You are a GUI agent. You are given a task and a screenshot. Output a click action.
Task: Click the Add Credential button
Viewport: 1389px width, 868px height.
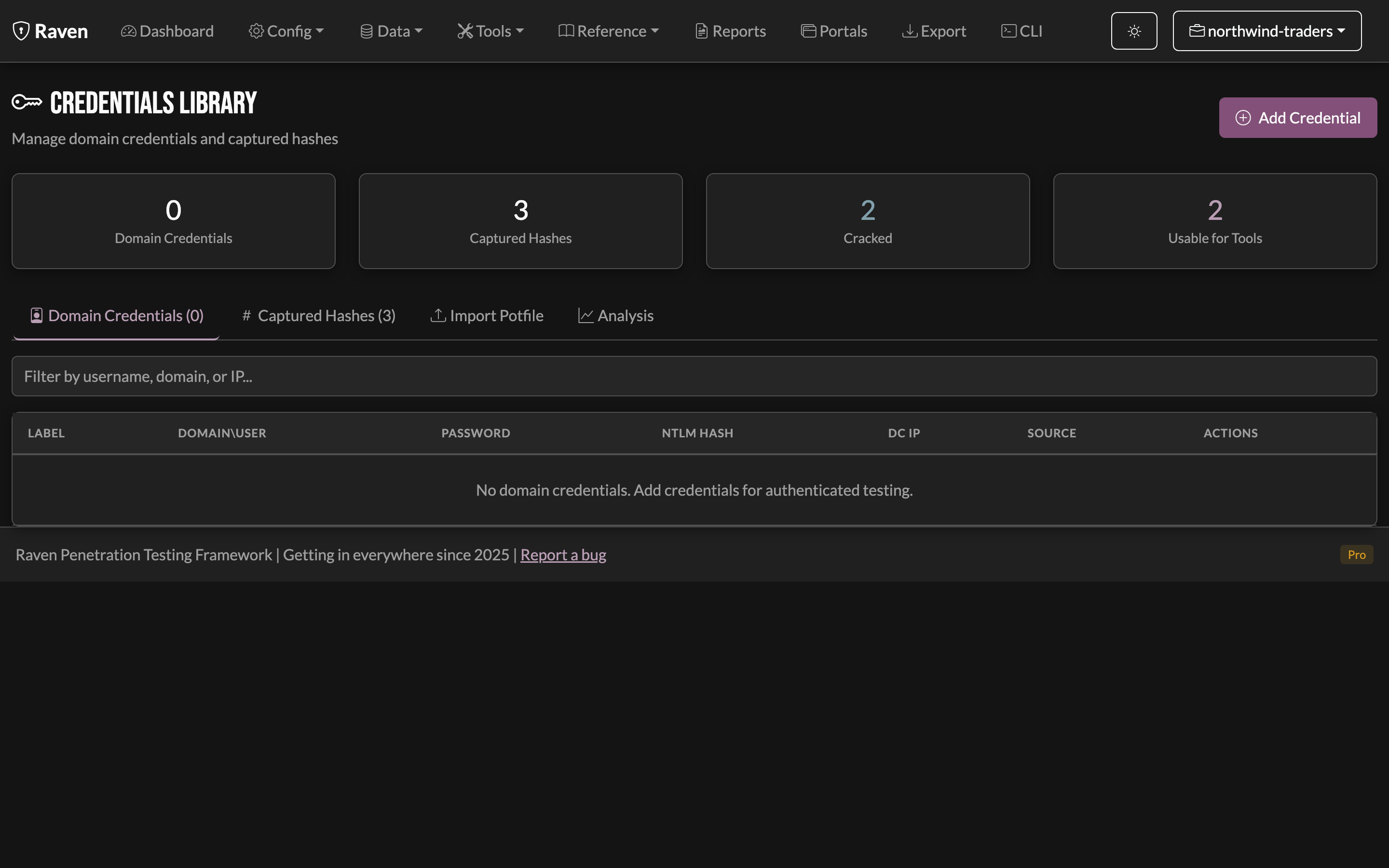tap(1298, 118)
